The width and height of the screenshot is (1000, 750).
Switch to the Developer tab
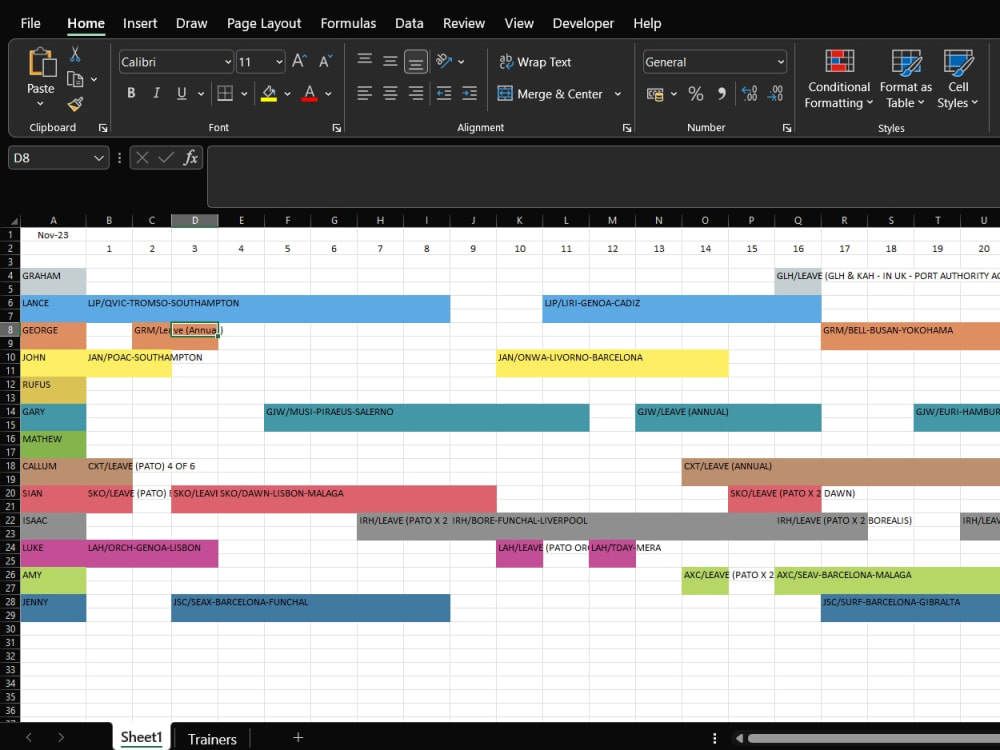point(583,23)
